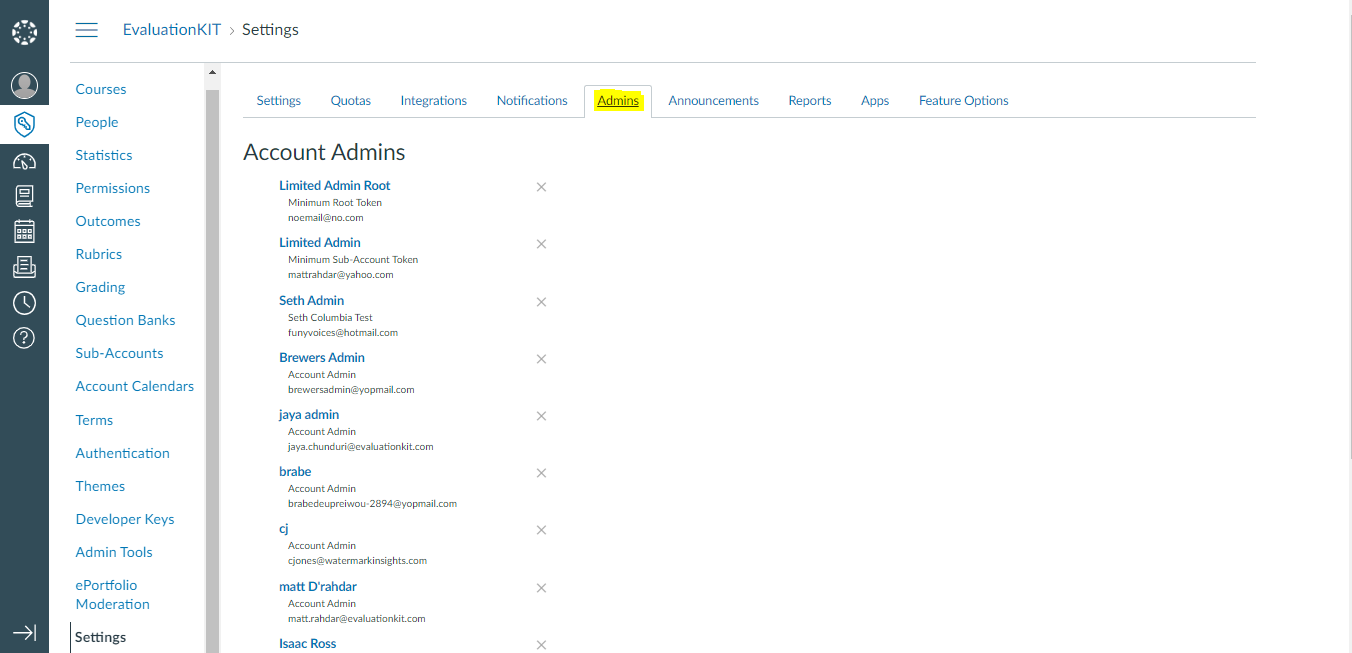Open the cj profile link
Screen dimensions: 1352x653
(x=284, y=529)
